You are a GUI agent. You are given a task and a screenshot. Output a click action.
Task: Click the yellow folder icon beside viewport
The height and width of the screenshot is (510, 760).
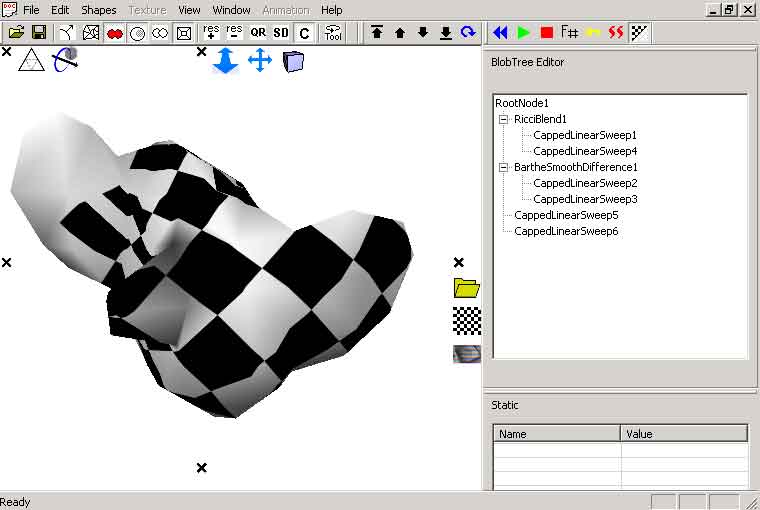click(467, 289)
